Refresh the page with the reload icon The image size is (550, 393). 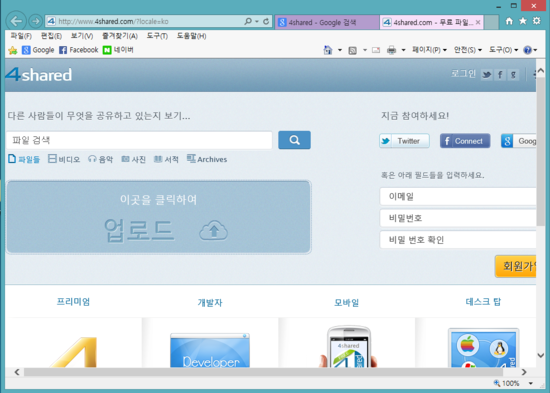pyautogui.click(x=266, y=21)
